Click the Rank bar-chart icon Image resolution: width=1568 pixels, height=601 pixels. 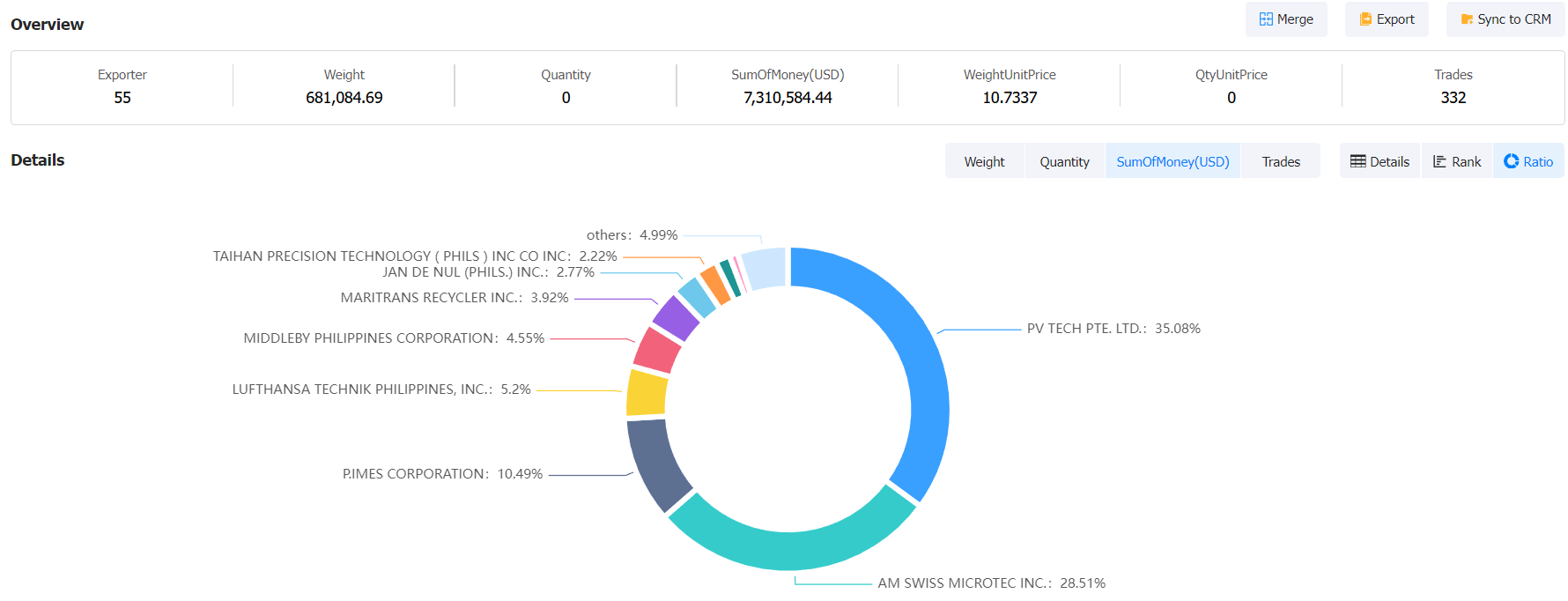[x=1439, y=161]
